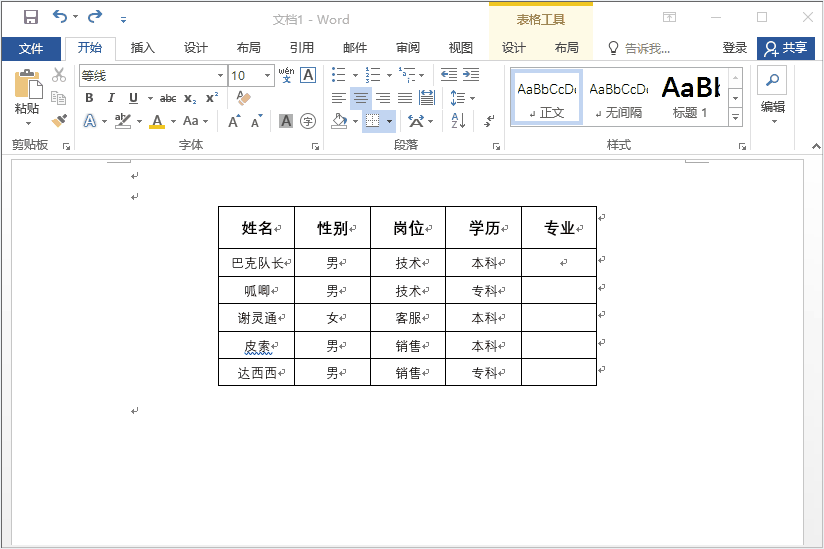Apply text highlight color
This screenshot has width=824, height=549.
pos(122,121)
